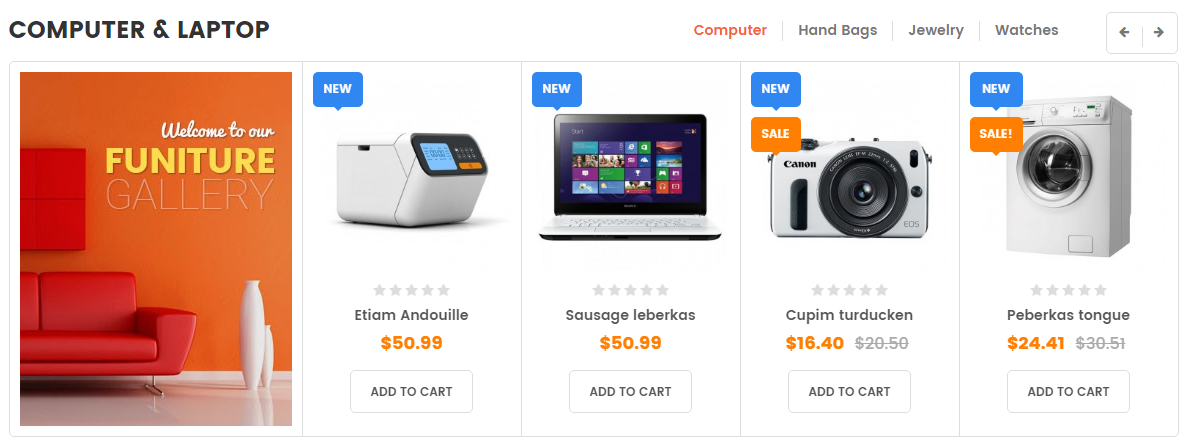Click orange SALE badge on Canon camera
Image resolution: width=1185 pixels, height=443 pixels.
click(775, 135)
